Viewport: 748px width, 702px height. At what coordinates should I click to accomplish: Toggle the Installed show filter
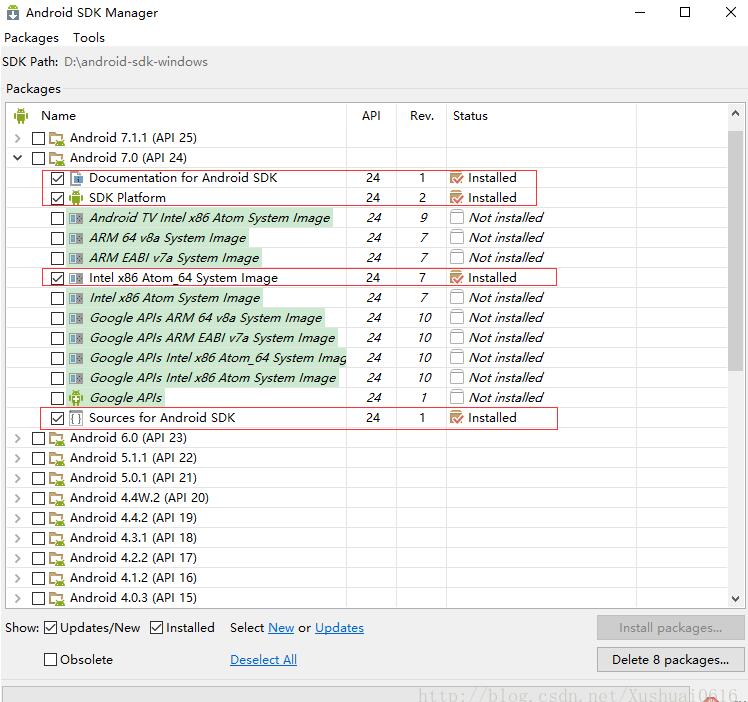(x=156, y=628)
